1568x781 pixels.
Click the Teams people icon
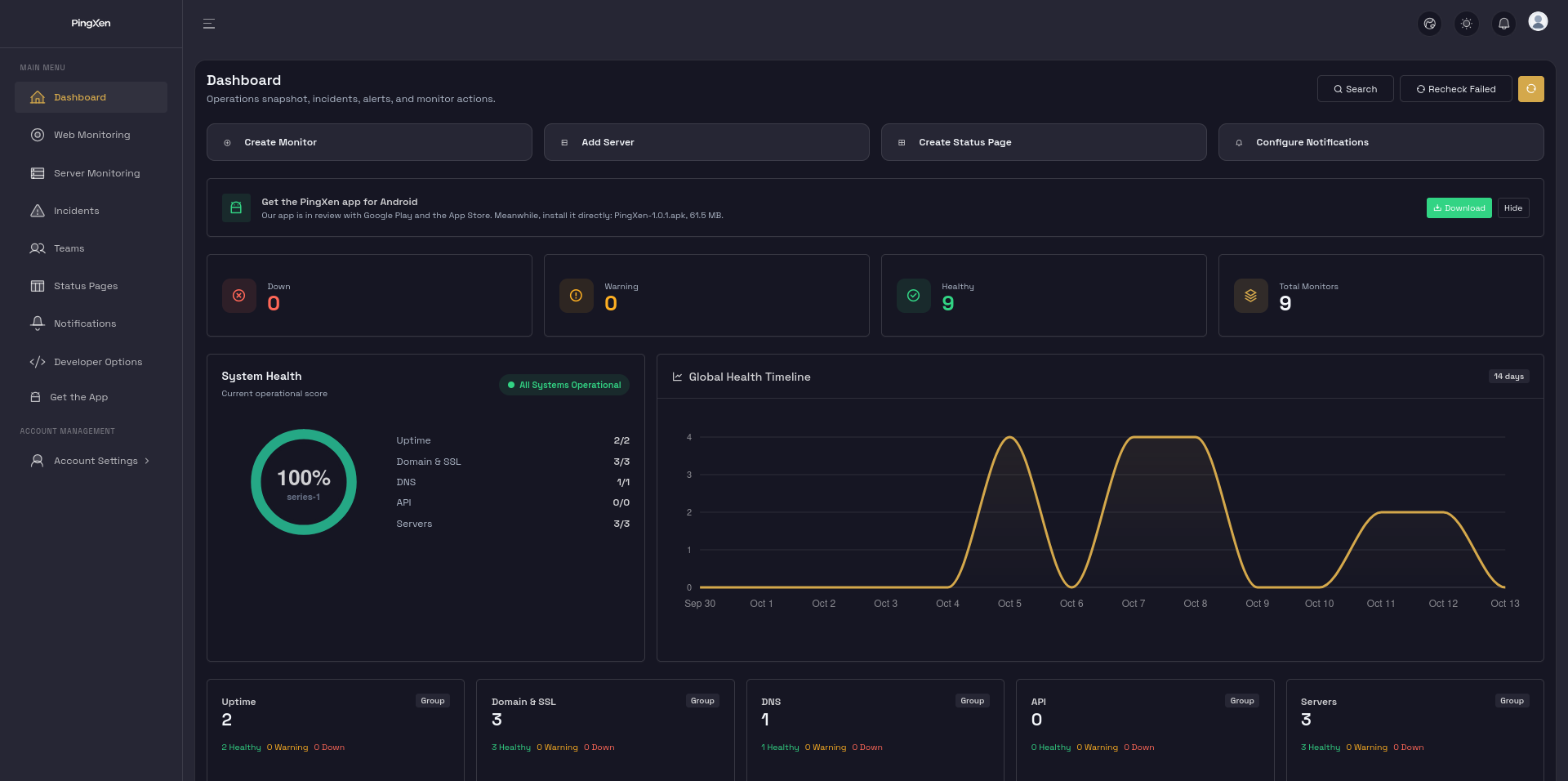[38, 248]
